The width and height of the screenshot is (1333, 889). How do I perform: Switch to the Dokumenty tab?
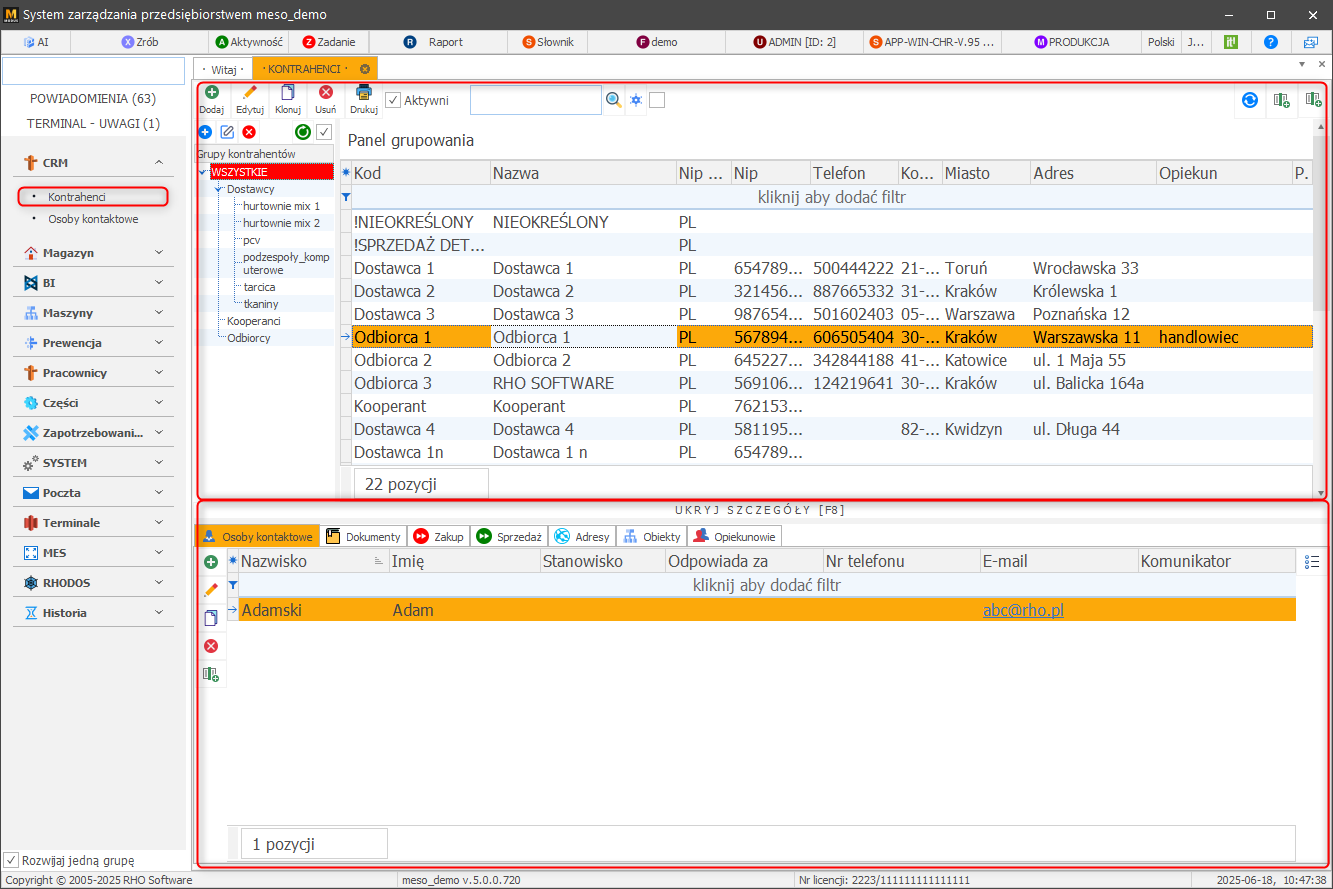(x=364, y=537)
